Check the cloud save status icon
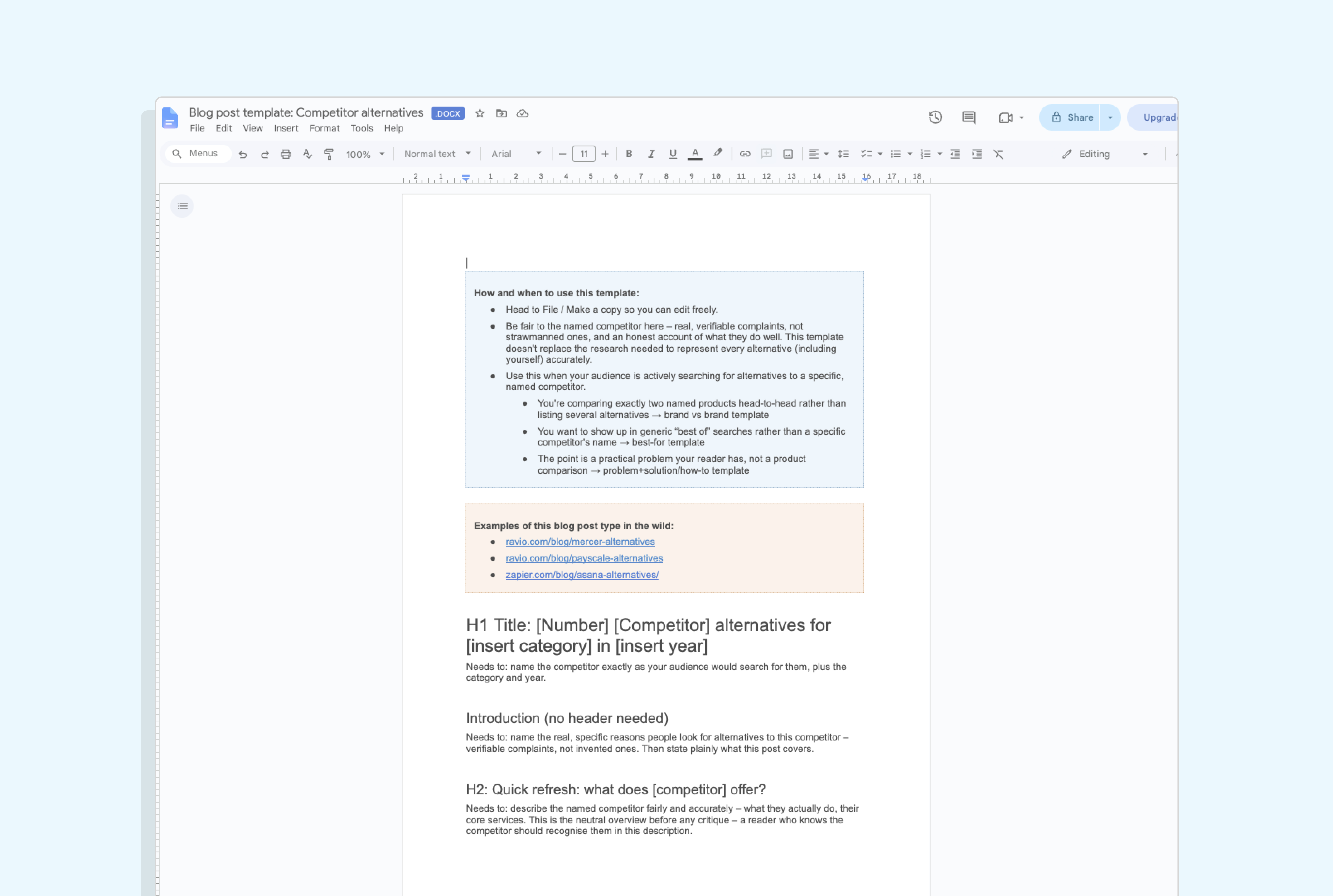This screenshot has height=896, width=1333. [522, 113]
